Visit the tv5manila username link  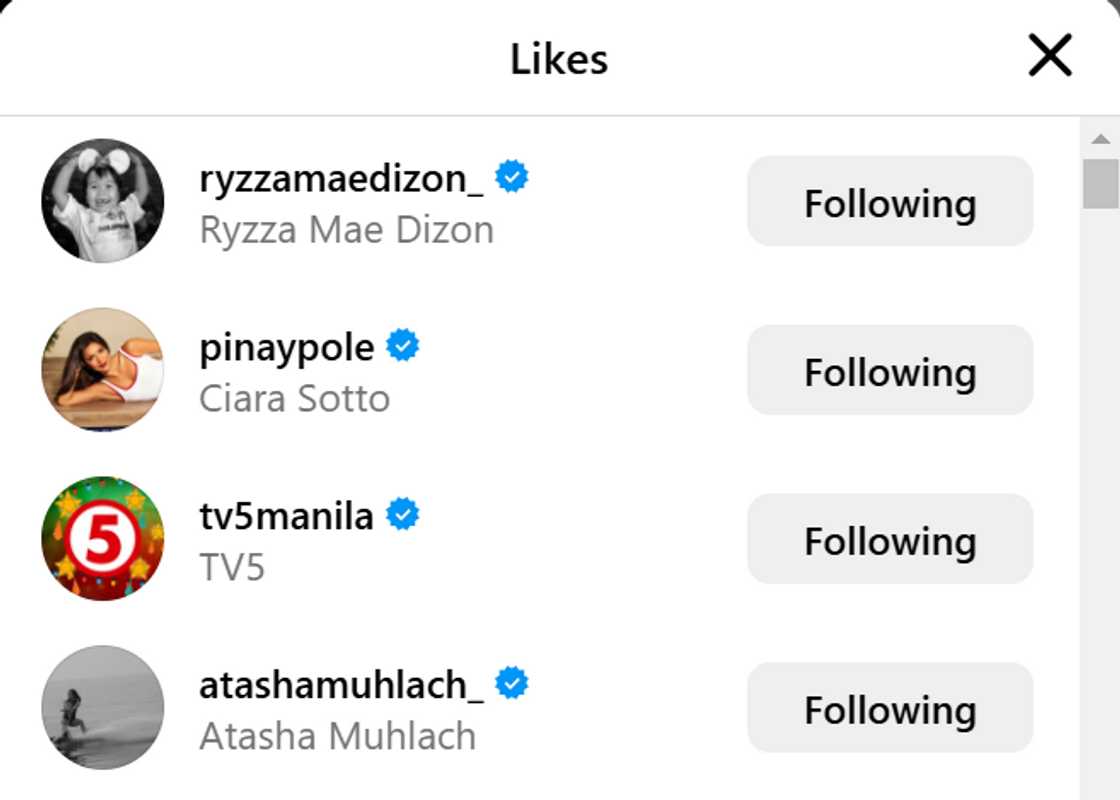click(286, 516)
